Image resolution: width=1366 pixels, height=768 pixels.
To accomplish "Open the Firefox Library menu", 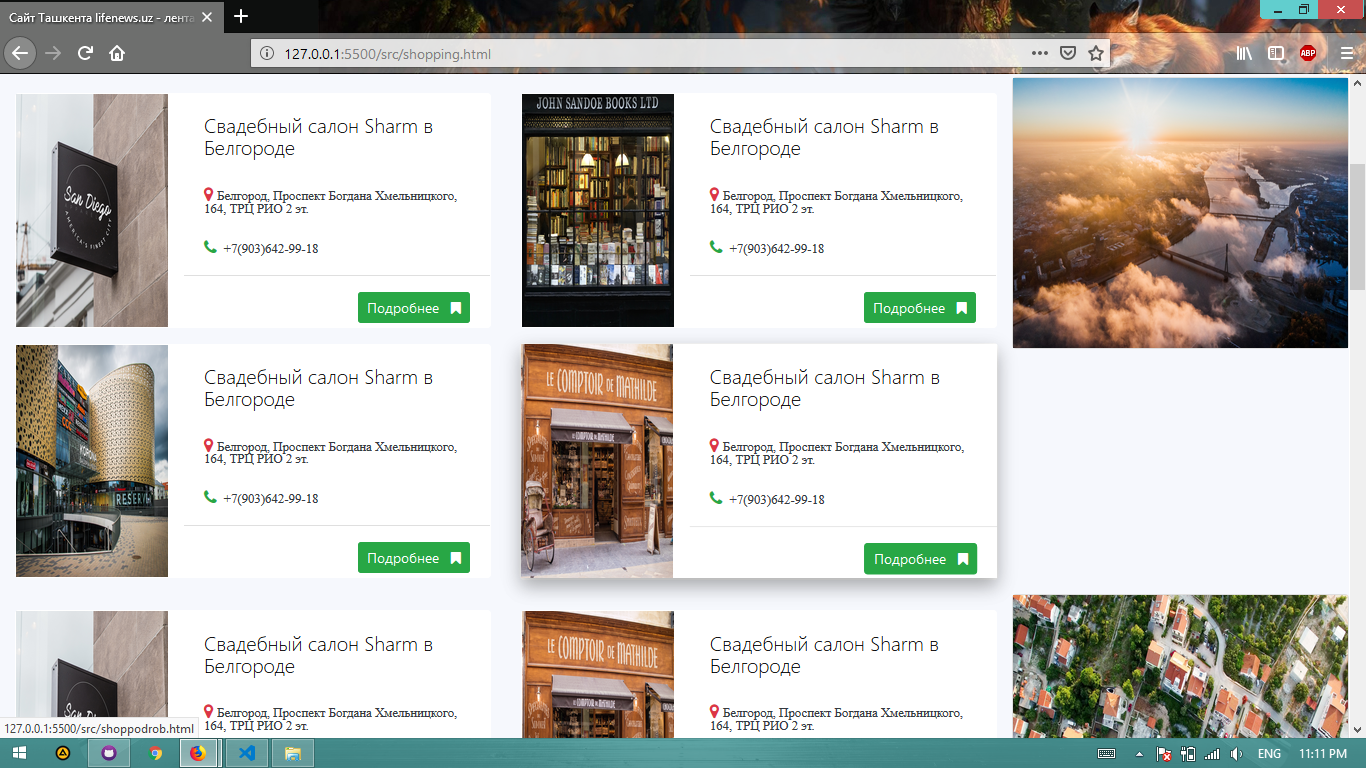I will coord(1244,54).
